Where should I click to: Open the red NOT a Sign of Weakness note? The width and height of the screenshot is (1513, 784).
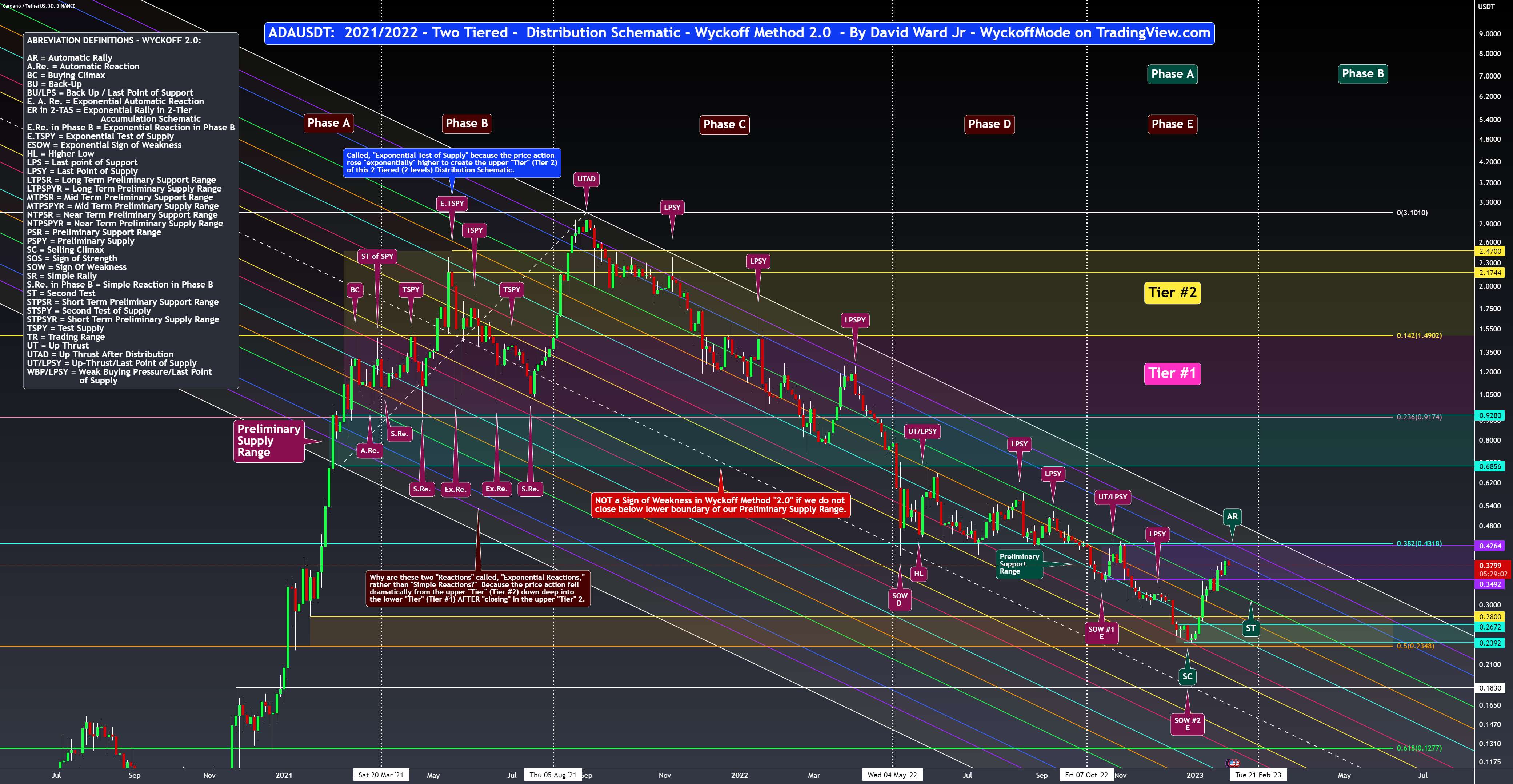[x=721, y=505]
